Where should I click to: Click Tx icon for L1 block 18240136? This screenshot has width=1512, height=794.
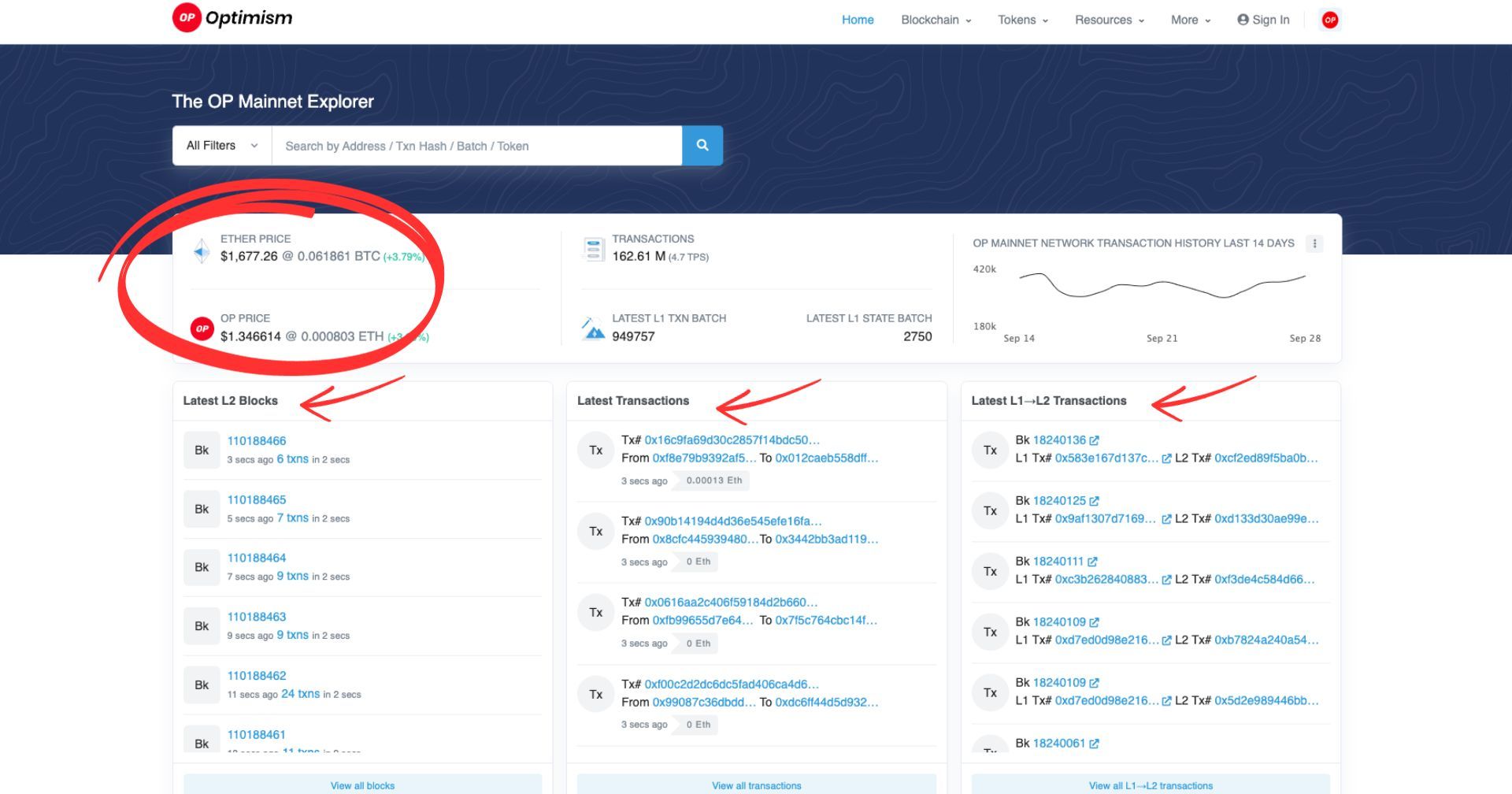991,451
